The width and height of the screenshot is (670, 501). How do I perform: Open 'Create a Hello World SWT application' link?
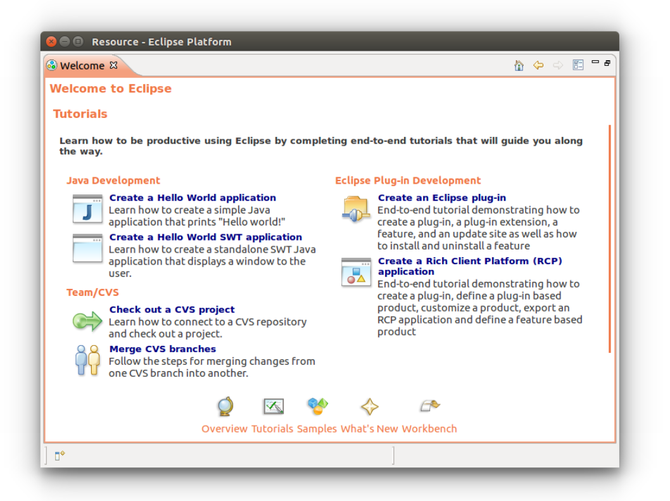206,237
